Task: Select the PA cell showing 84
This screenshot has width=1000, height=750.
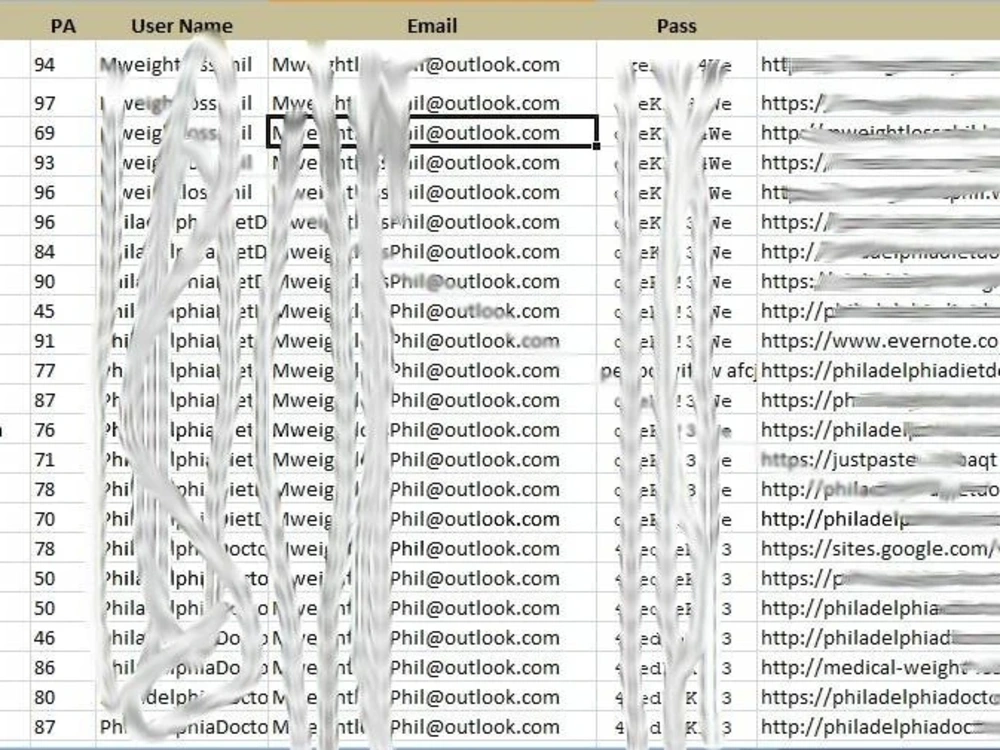Action: pos(62,252)
